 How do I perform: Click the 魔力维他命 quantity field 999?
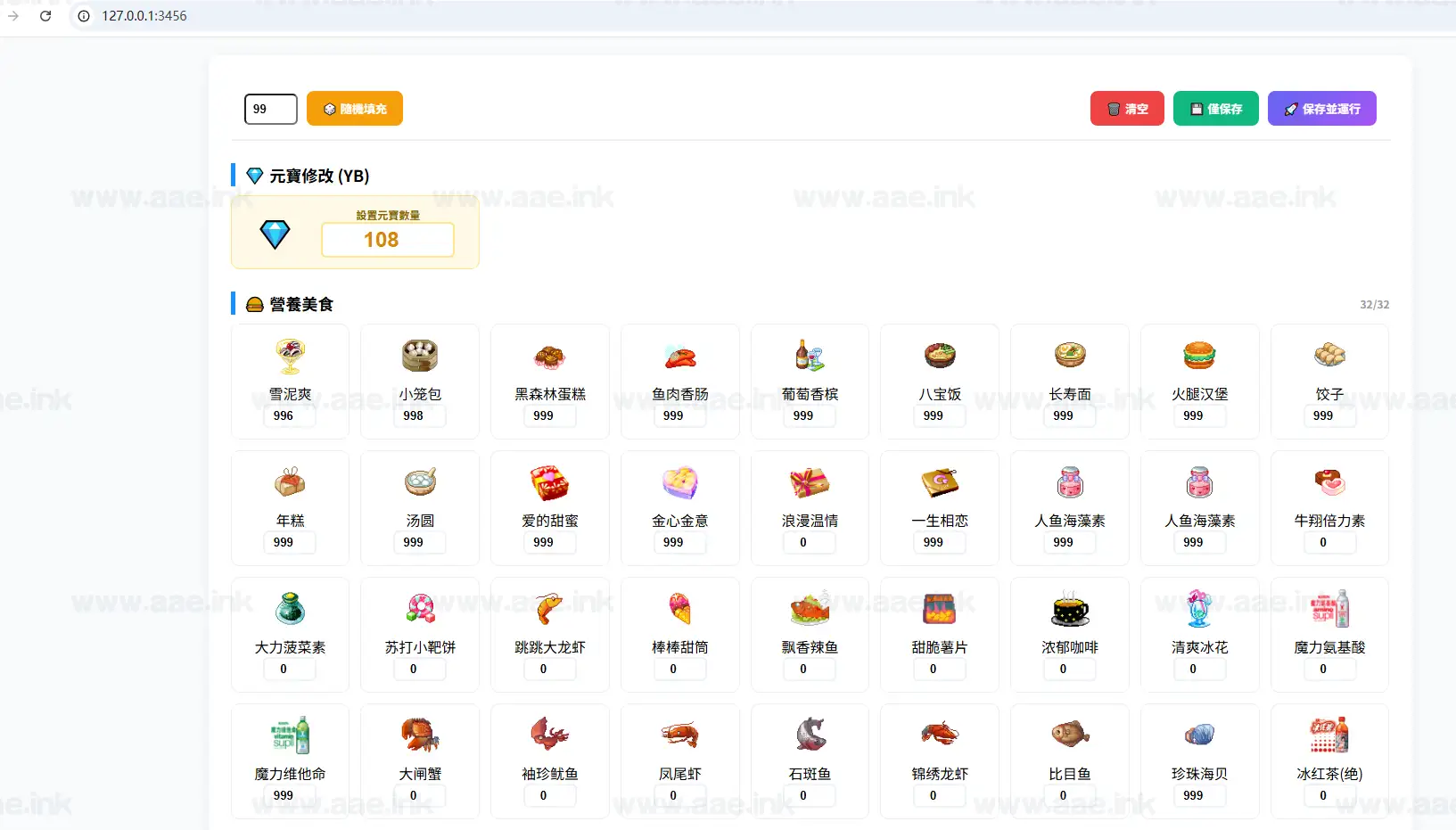coord(290,795)
